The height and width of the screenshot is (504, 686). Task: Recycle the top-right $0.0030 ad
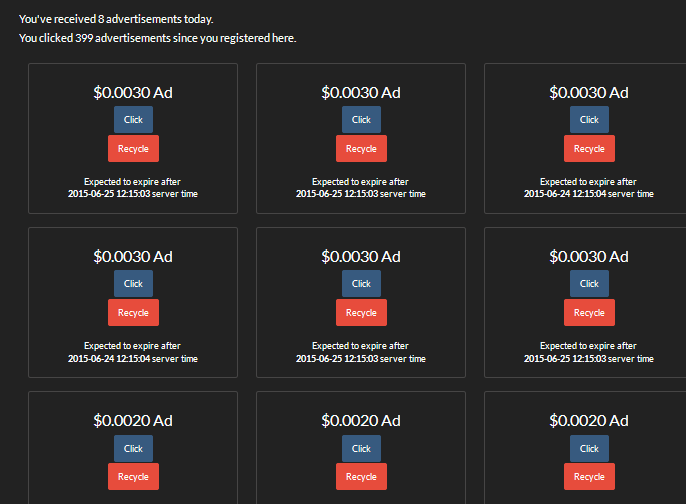[x=589, y=149]
